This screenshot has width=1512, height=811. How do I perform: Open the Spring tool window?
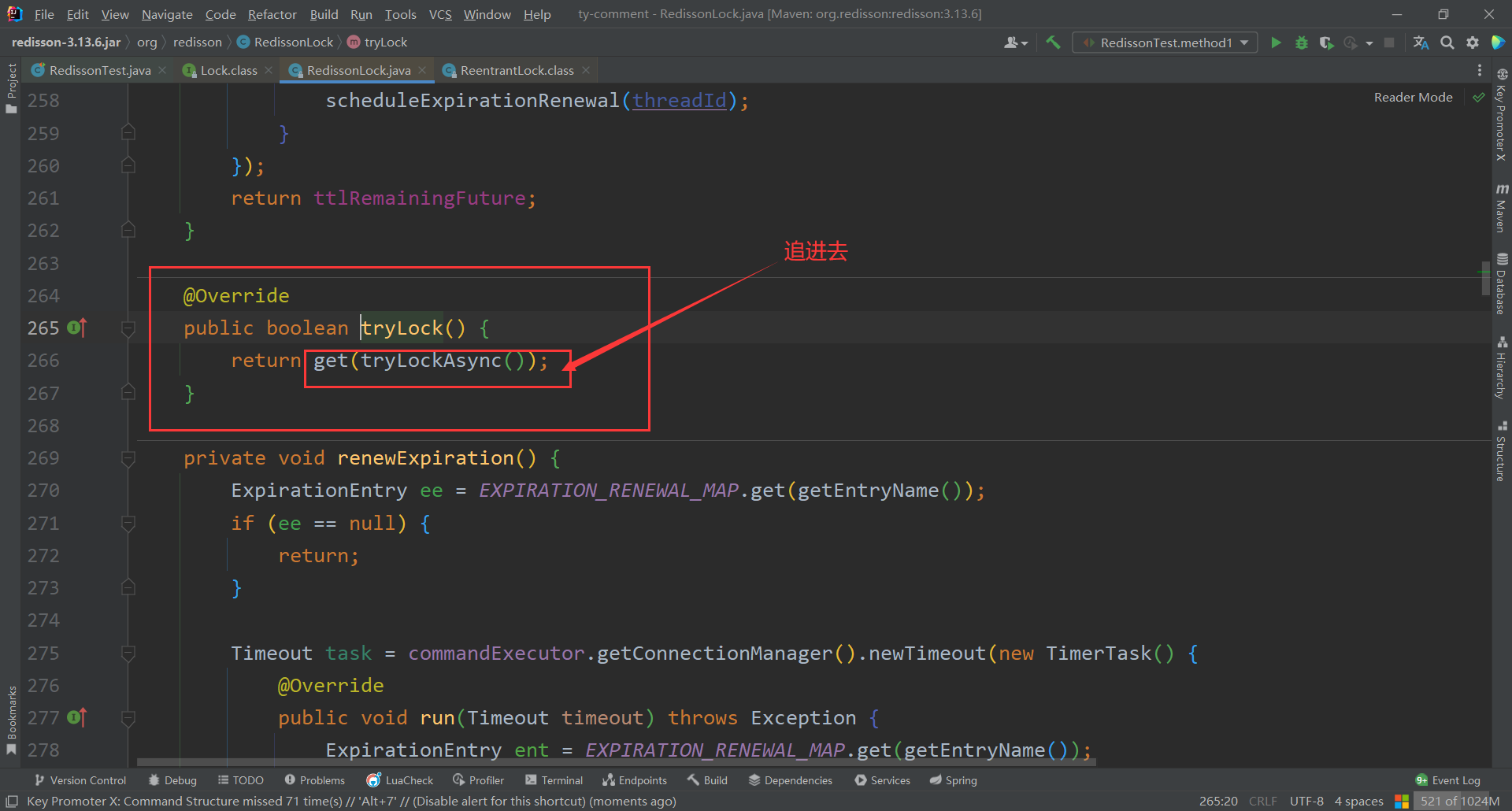[x=953, y=780]
